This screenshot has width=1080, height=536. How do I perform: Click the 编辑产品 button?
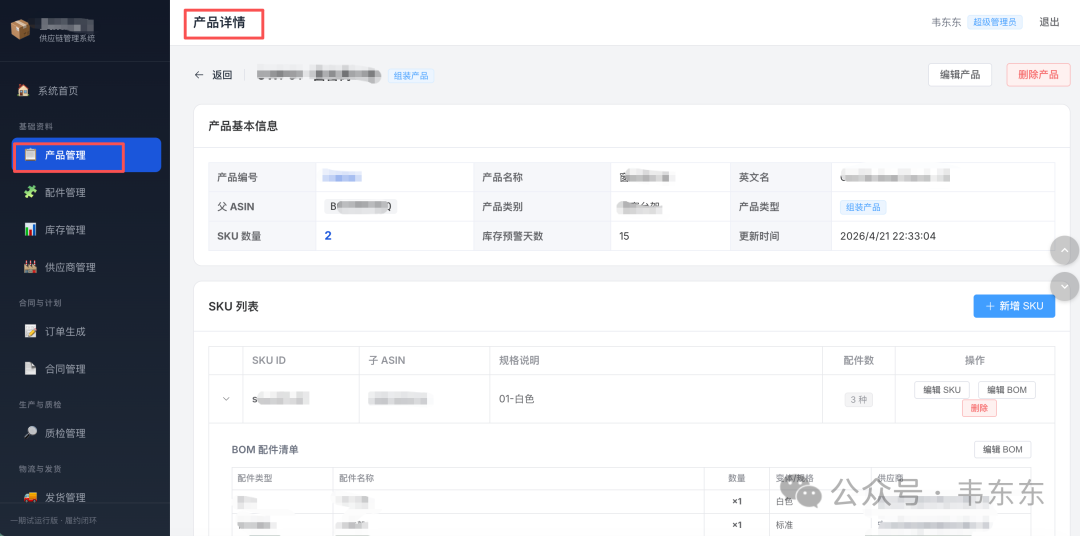coord(959,74)
